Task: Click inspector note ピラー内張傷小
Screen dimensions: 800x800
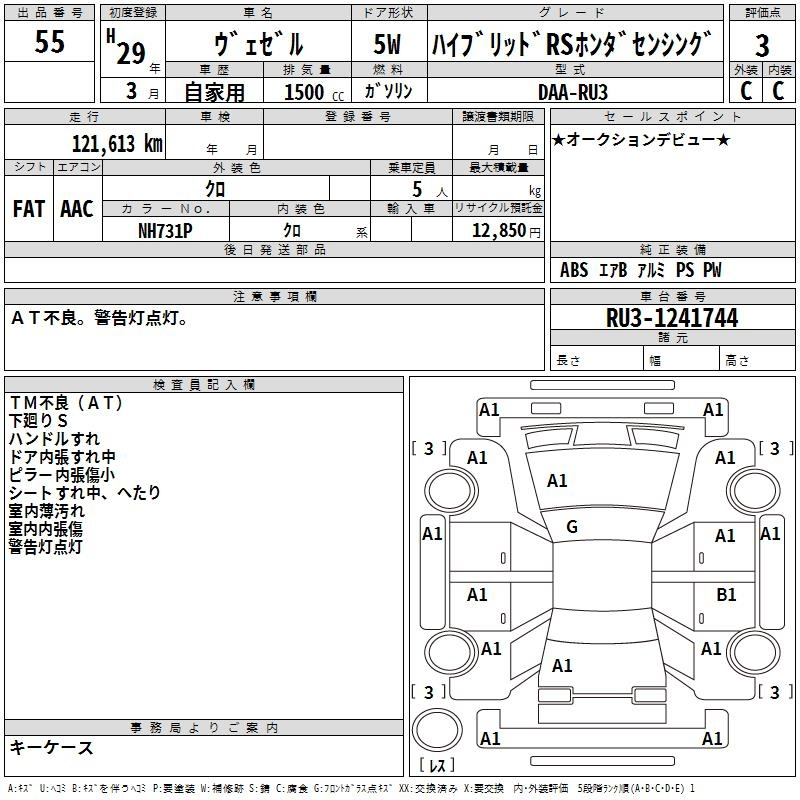Action: (x=62, y=474)
